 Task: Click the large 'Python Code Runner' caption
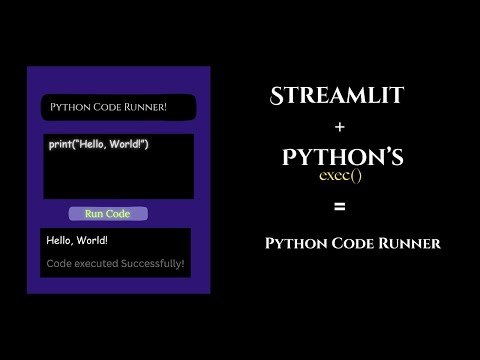[353, 243]
